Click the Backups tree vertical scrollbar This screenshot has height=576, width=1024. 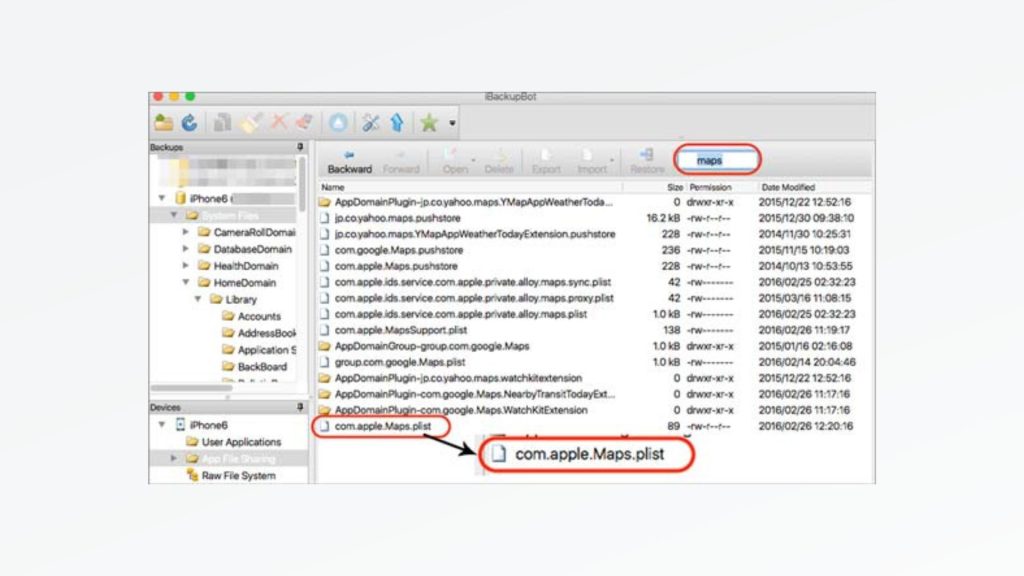click(302, 185)
